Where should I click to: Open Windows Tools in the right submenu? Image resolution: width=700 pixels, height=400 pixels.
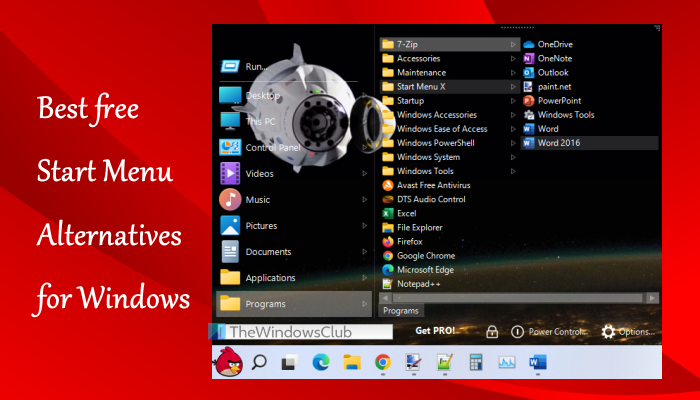(590, 115)
